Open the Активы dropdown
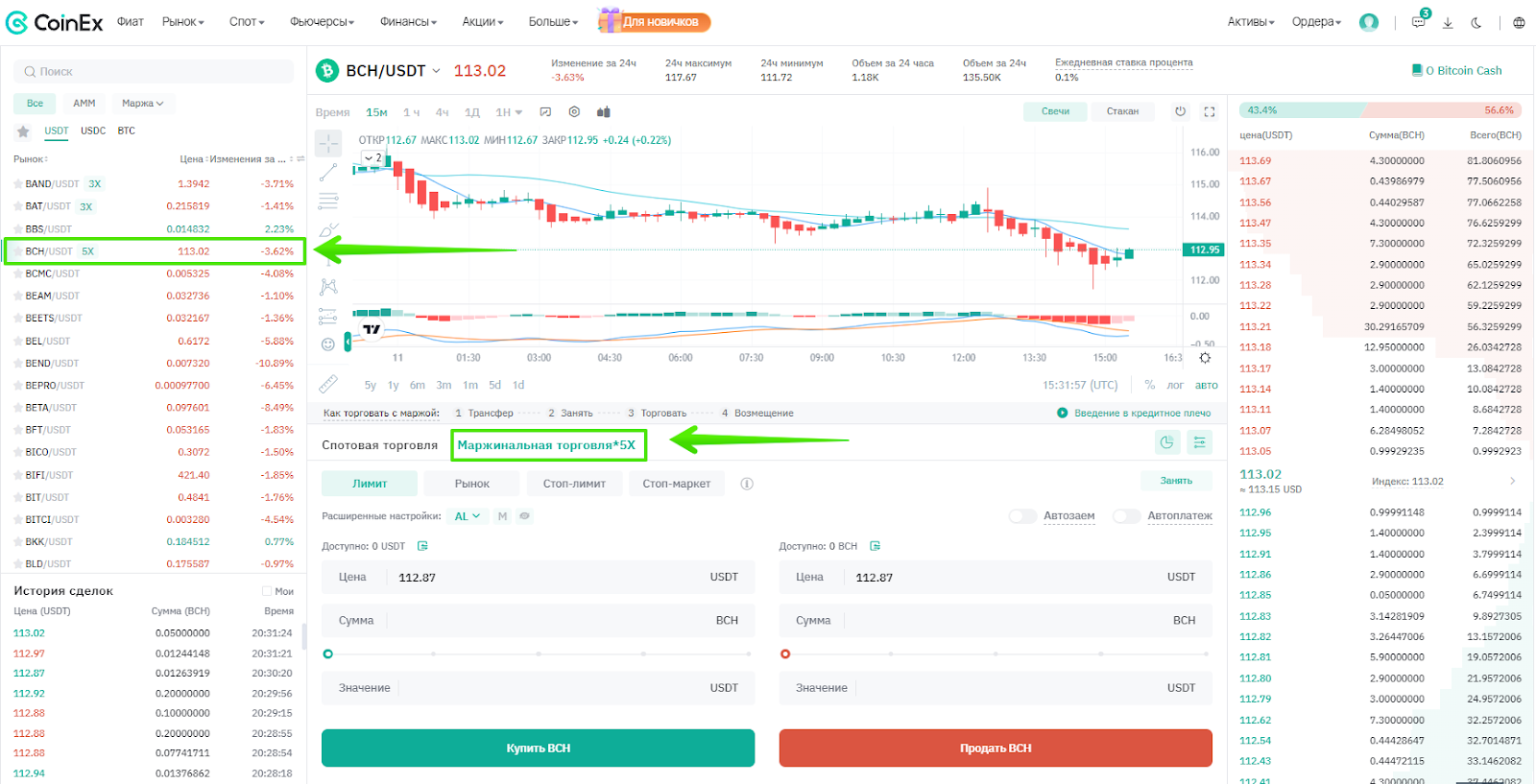The height and width of the screenshot is (784, 1536). pos(1251,22)
